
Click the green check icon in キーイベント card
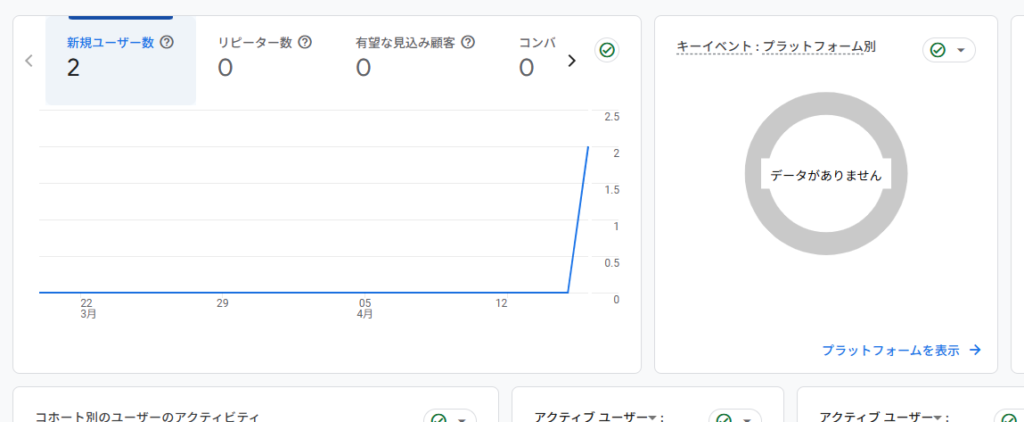pyautogui.click(x=938, y=50)
